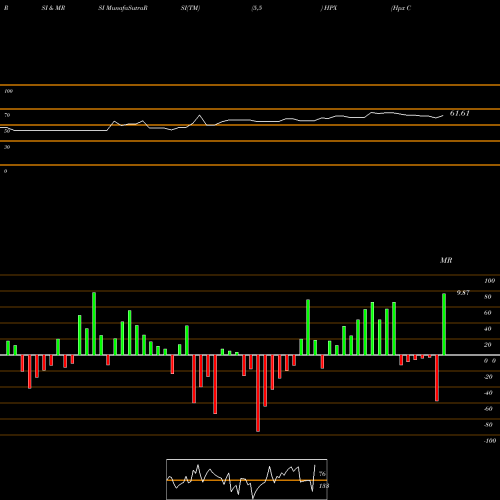500x500 pixels.
Task: Click the tallest red bar reaching near -100
Action: (x=258, y=393)
